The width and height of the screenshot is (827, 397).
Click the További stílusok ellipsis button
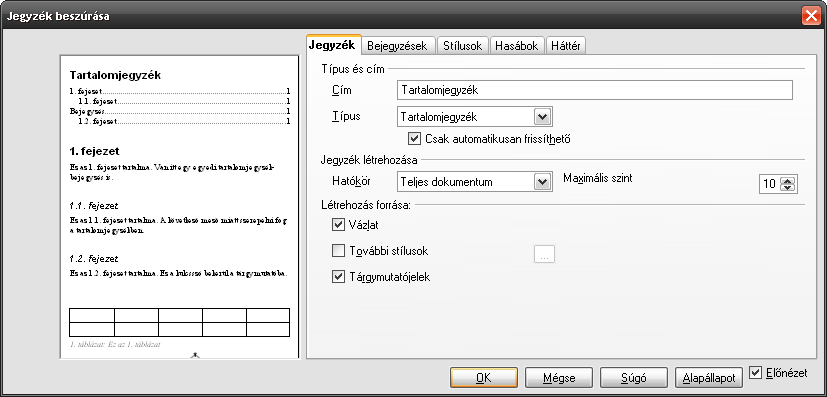(x=544, y=254)
